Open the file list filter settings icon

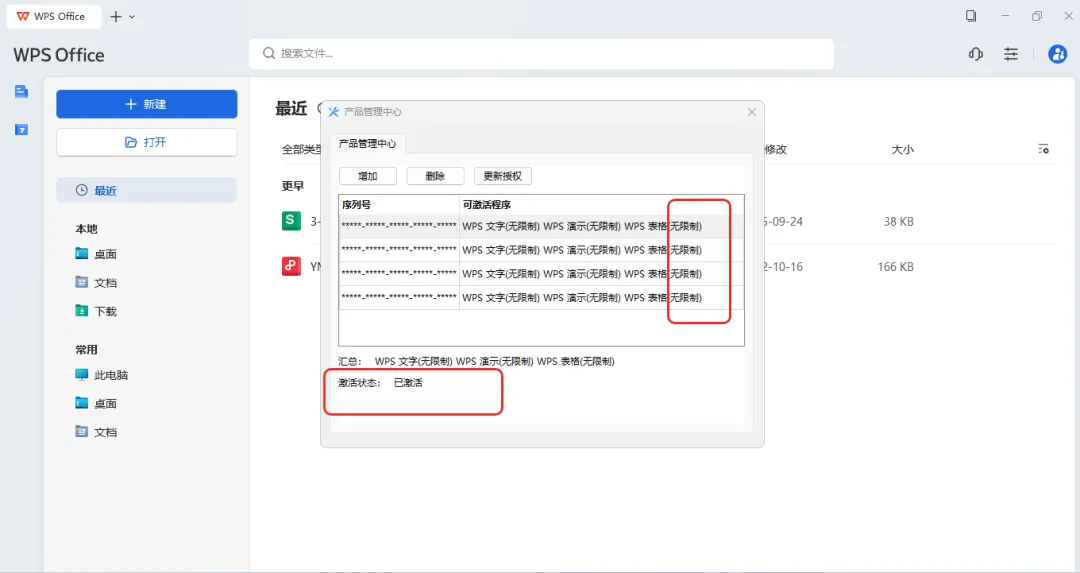coord(1043,149)
